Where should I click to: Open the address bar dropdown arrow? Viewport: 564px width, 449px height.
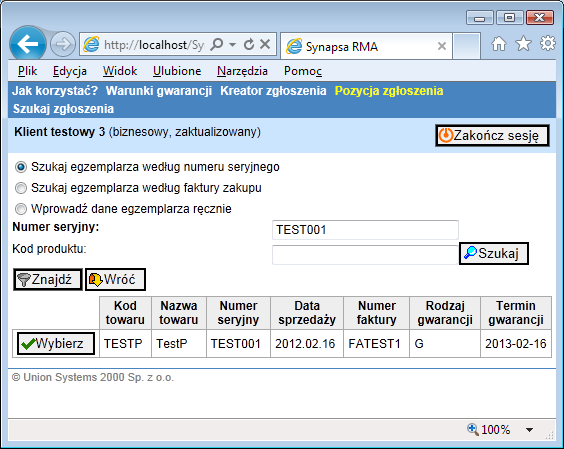tap(232, 45)
